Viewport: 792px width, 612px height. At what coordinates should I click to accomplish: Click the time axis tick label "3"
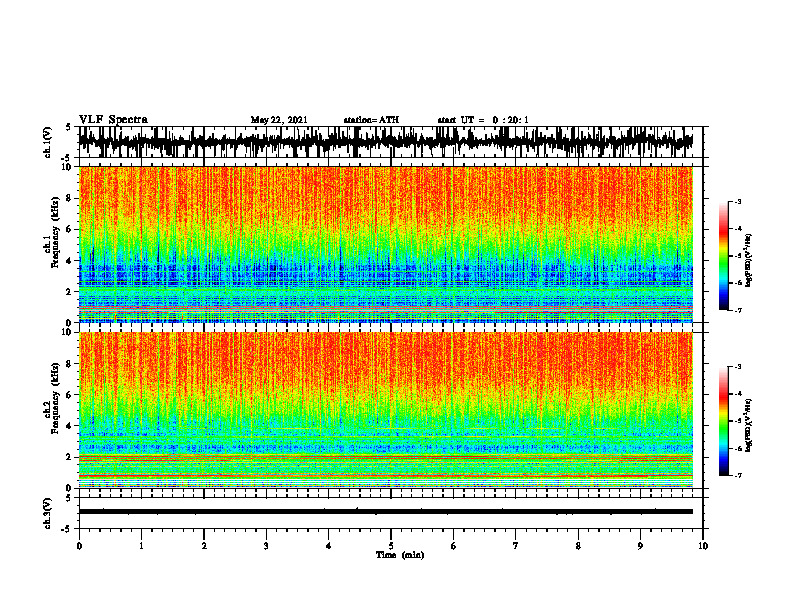[x=266, y=546]
